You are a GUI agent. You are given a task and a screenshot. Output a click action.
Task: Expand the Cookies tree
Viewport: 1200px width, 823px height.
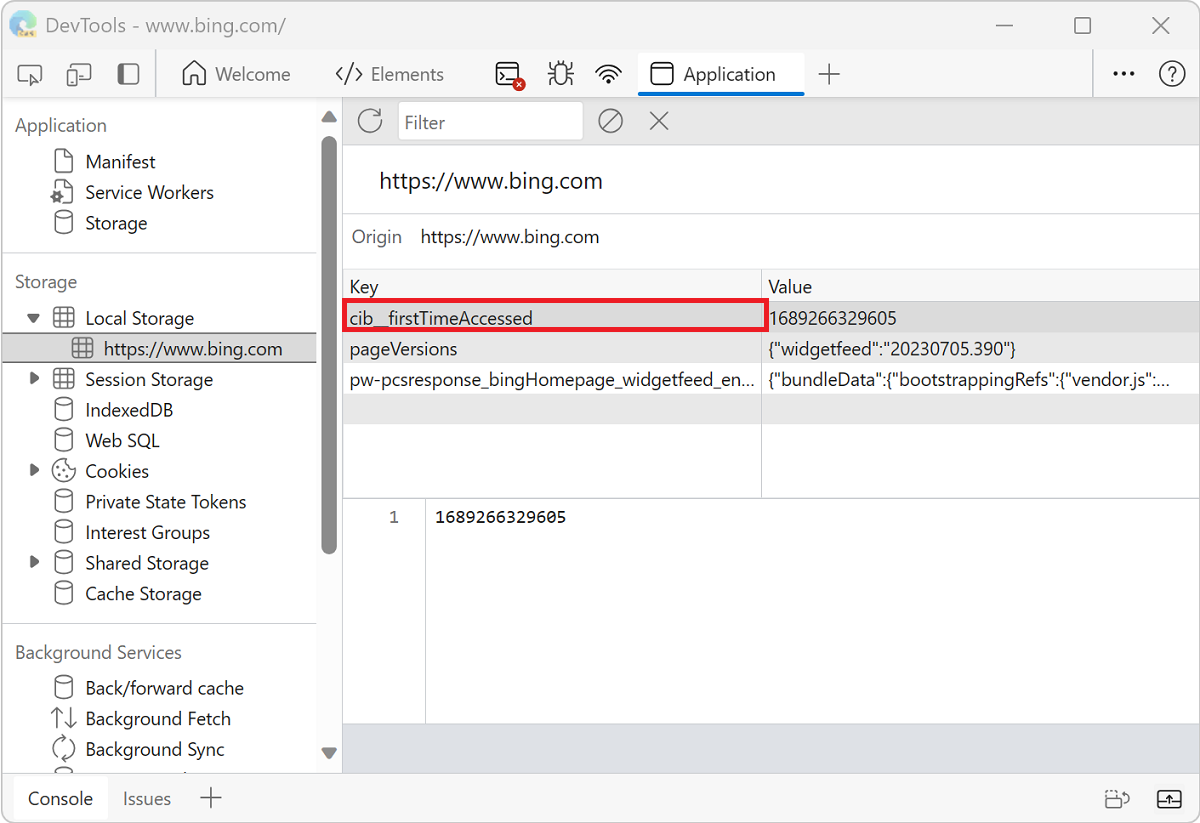pyautogui.click(x=34, y=470)
